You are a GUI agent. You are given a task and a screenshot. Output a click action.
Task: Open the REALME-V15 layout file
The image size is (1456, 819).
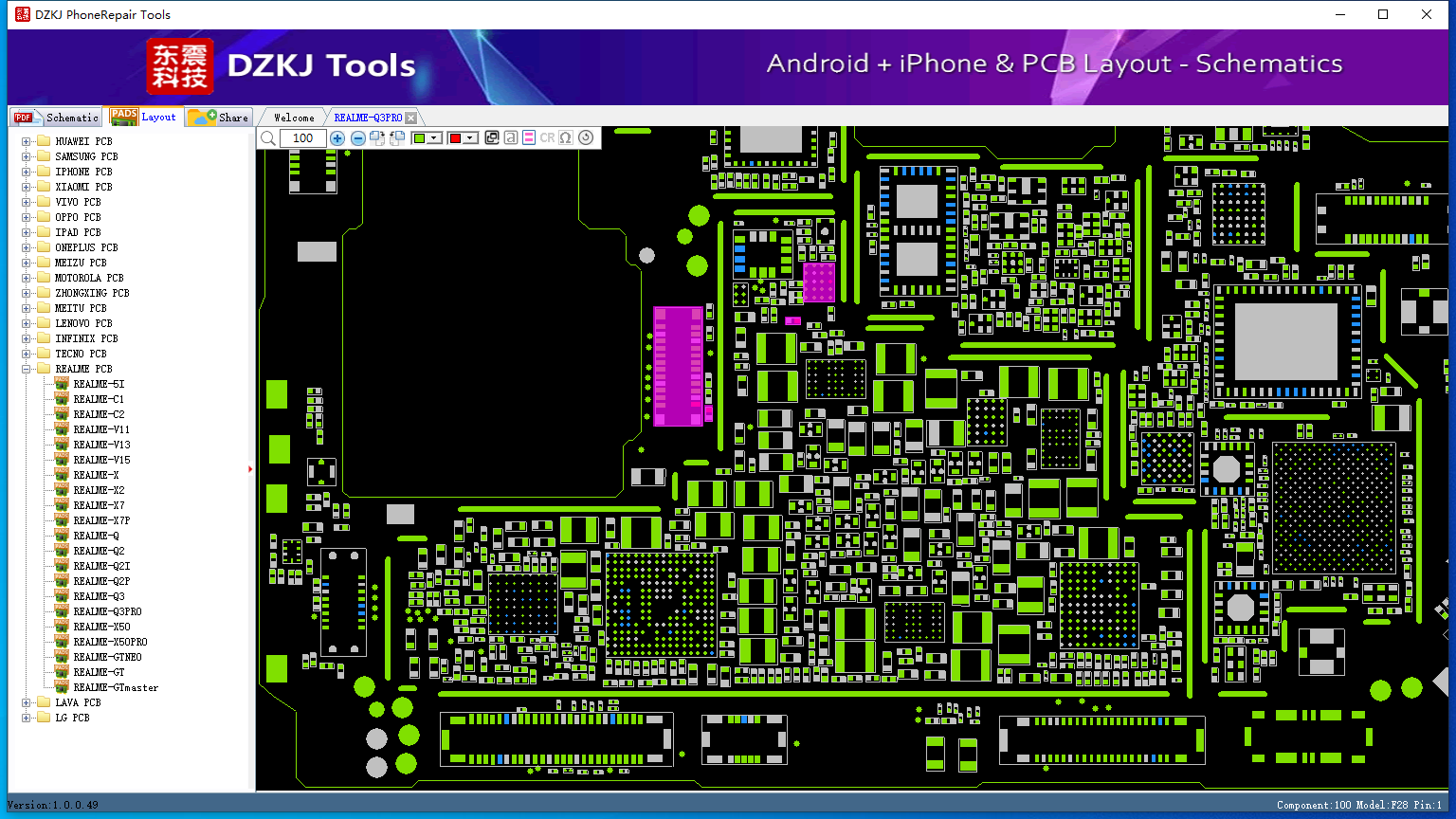101,460
